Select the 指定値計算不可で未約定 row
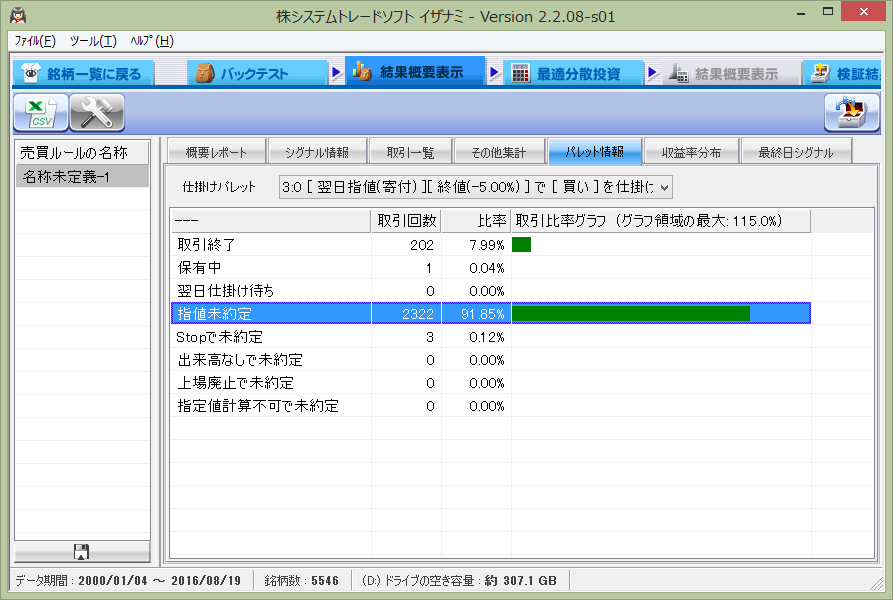The height and width of the screenshot is (600, 893). tap(491, 406)
